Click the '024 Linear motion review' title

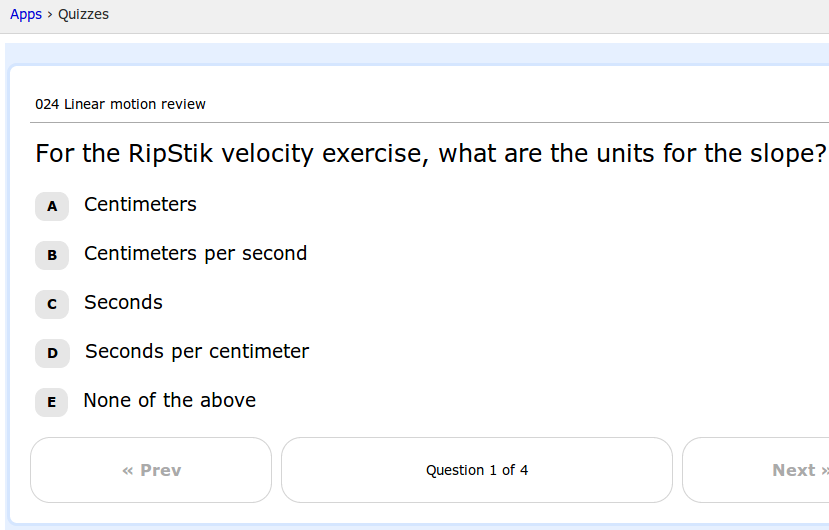tap(120, 104)
